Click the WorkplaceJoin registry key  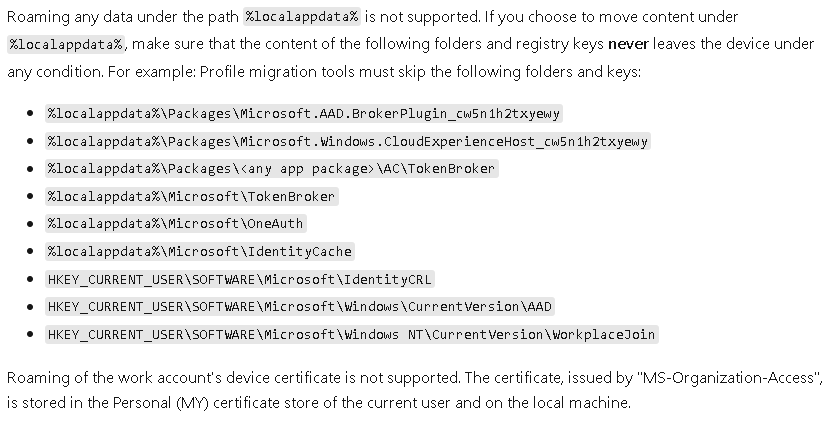352,334
